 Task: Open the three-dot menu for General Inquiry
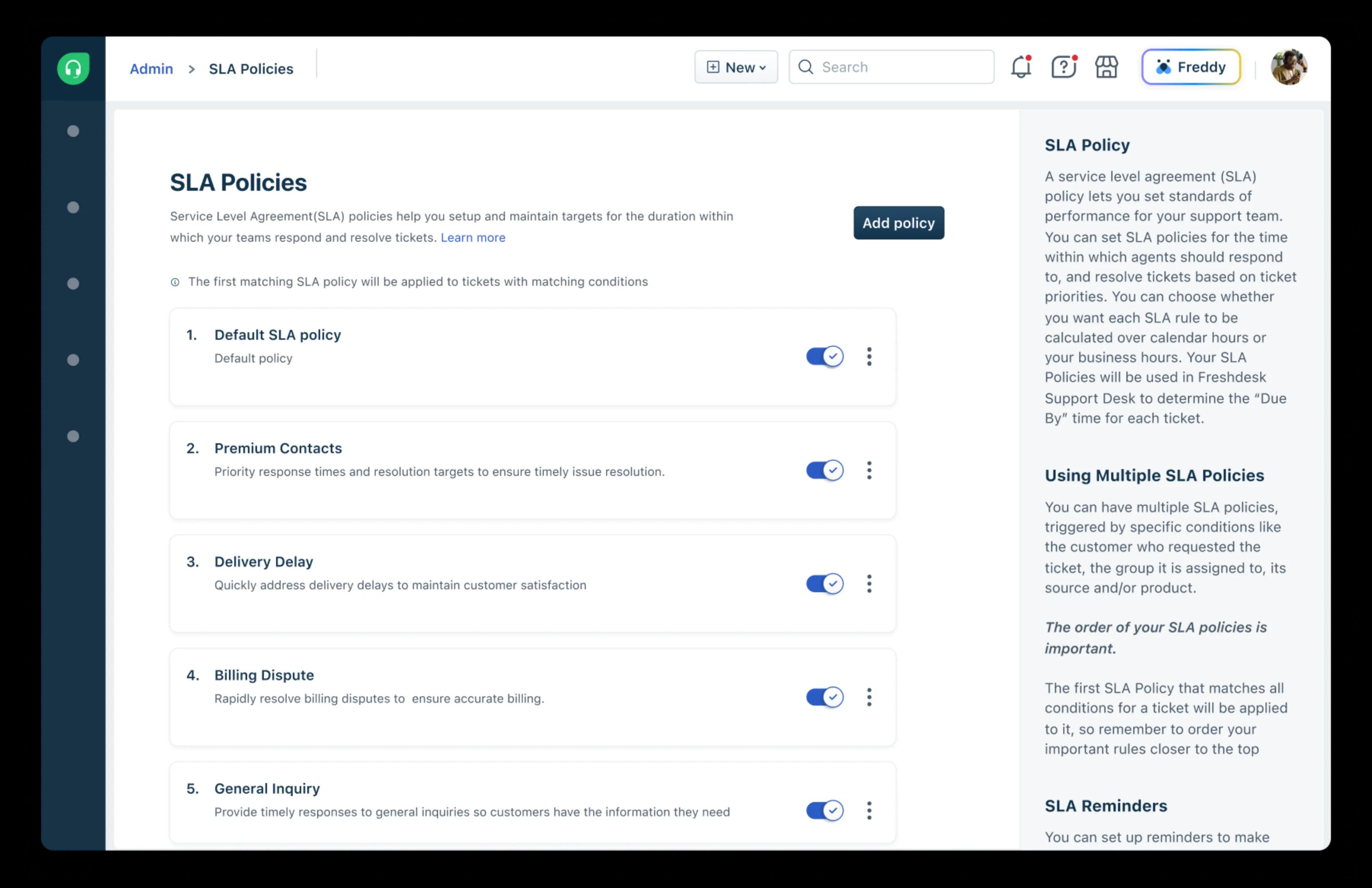point(869,811)
